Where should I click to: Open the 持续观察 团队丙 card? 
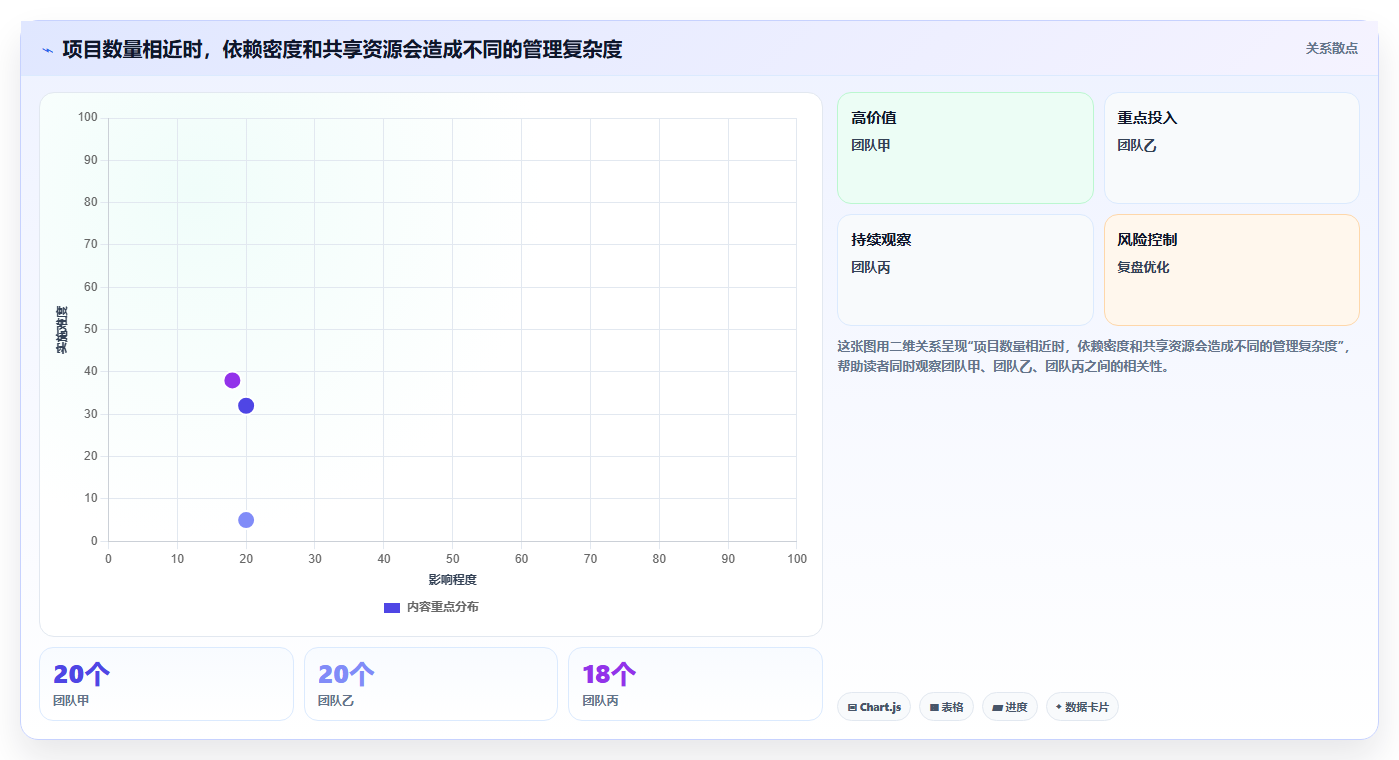pos(965,270)
